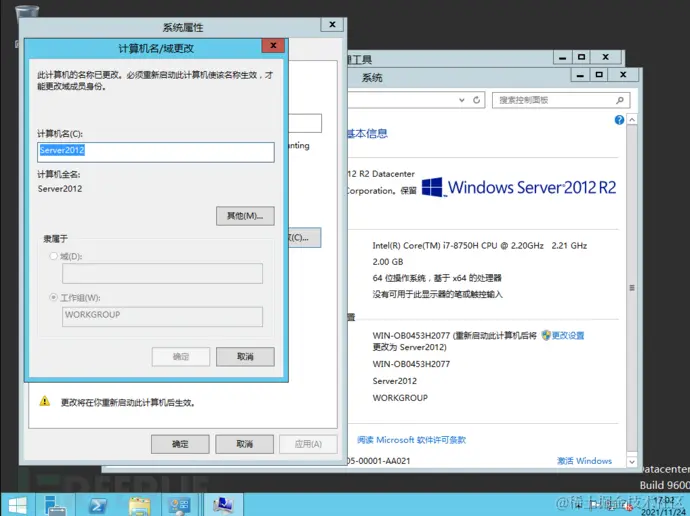Minimize the 系统 window
This screenshot has width=690, height=516.
pos(580,75)
